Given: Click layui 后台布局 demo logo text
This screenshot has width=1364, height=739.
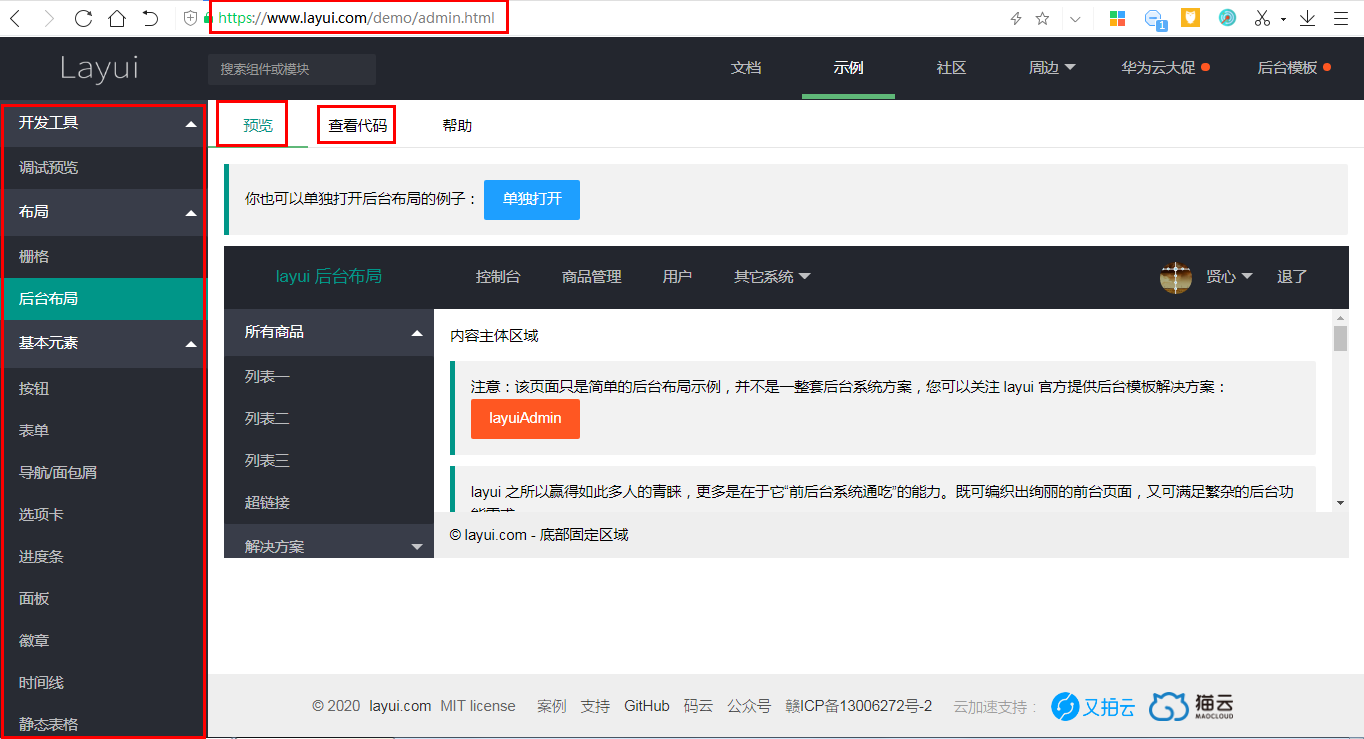Looking at the screenshot, I should tap(329, 277).
